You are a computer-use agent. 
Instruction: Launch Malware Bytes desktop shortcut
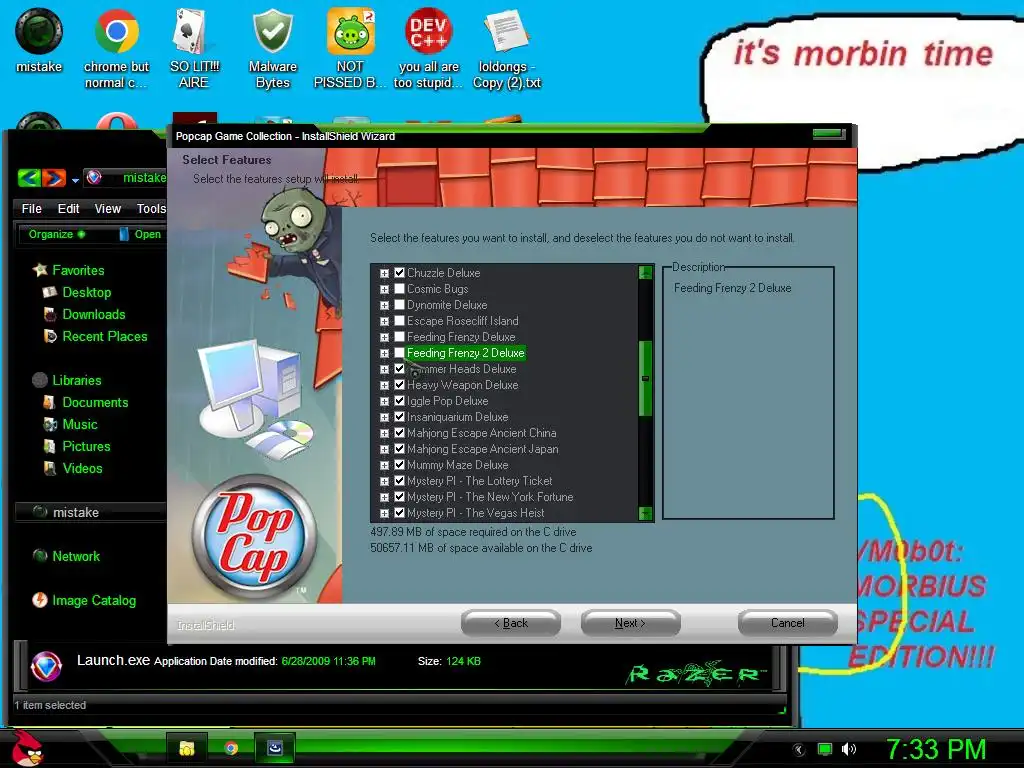272,49
